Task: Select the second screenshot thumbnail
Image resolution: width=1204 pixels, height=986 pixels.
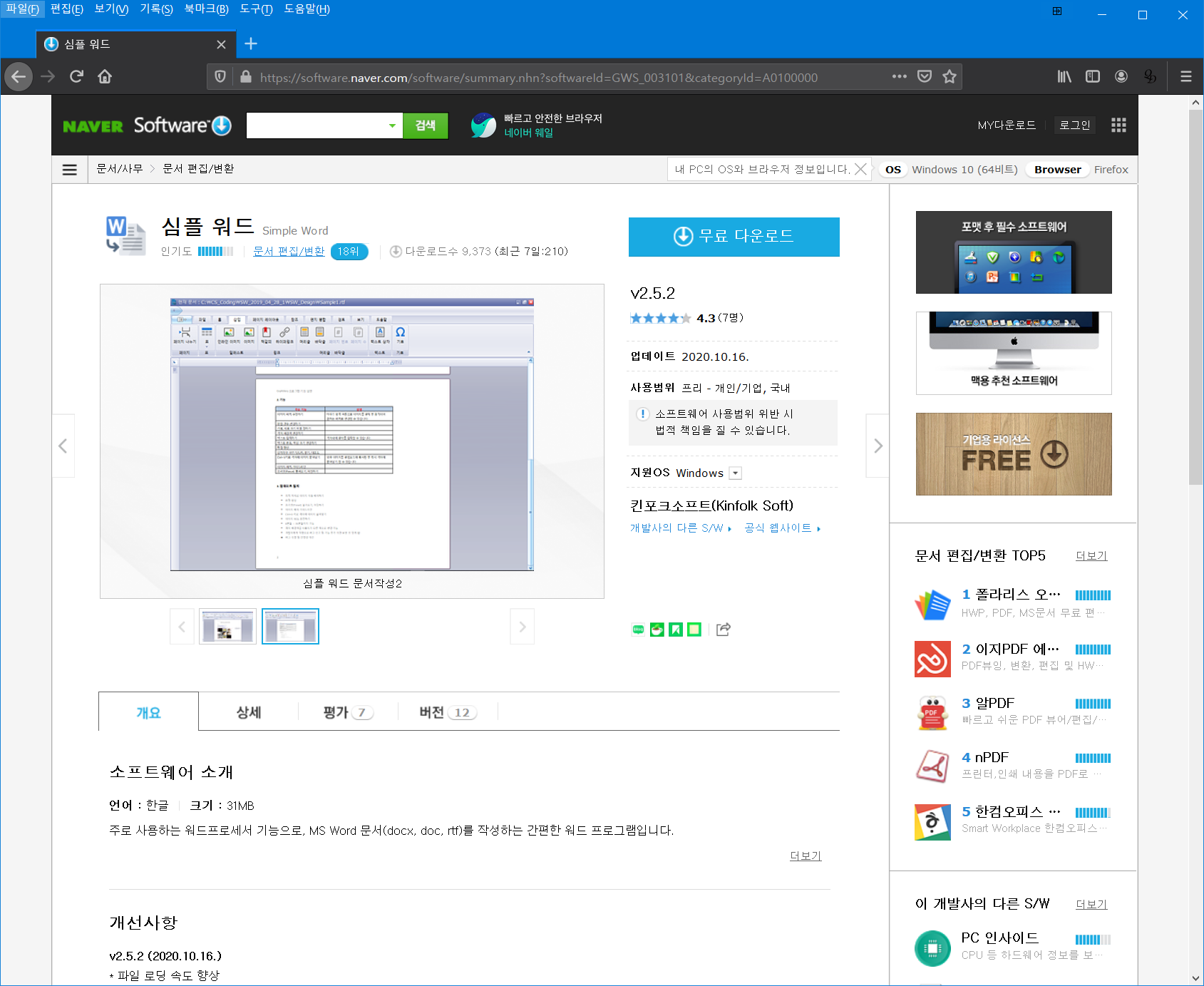Action: click(290, 627)
